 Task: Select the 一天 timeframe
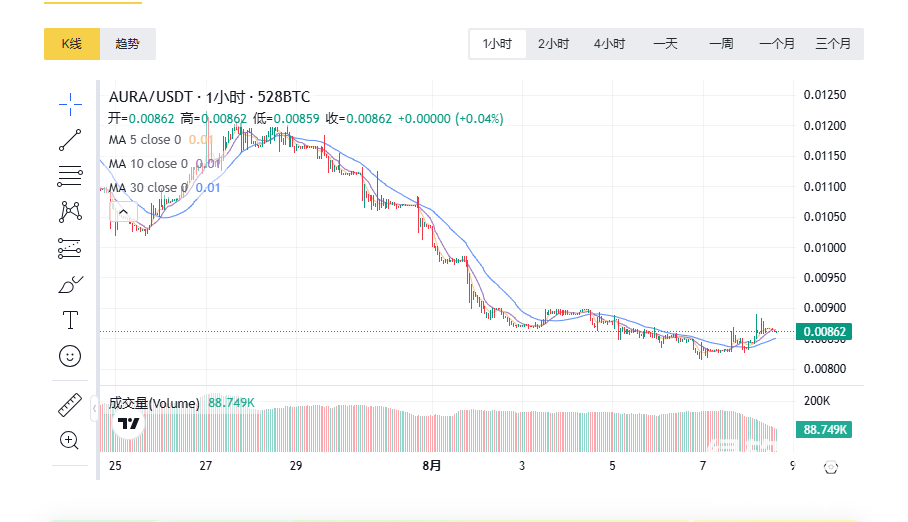[x=665, y=44]
